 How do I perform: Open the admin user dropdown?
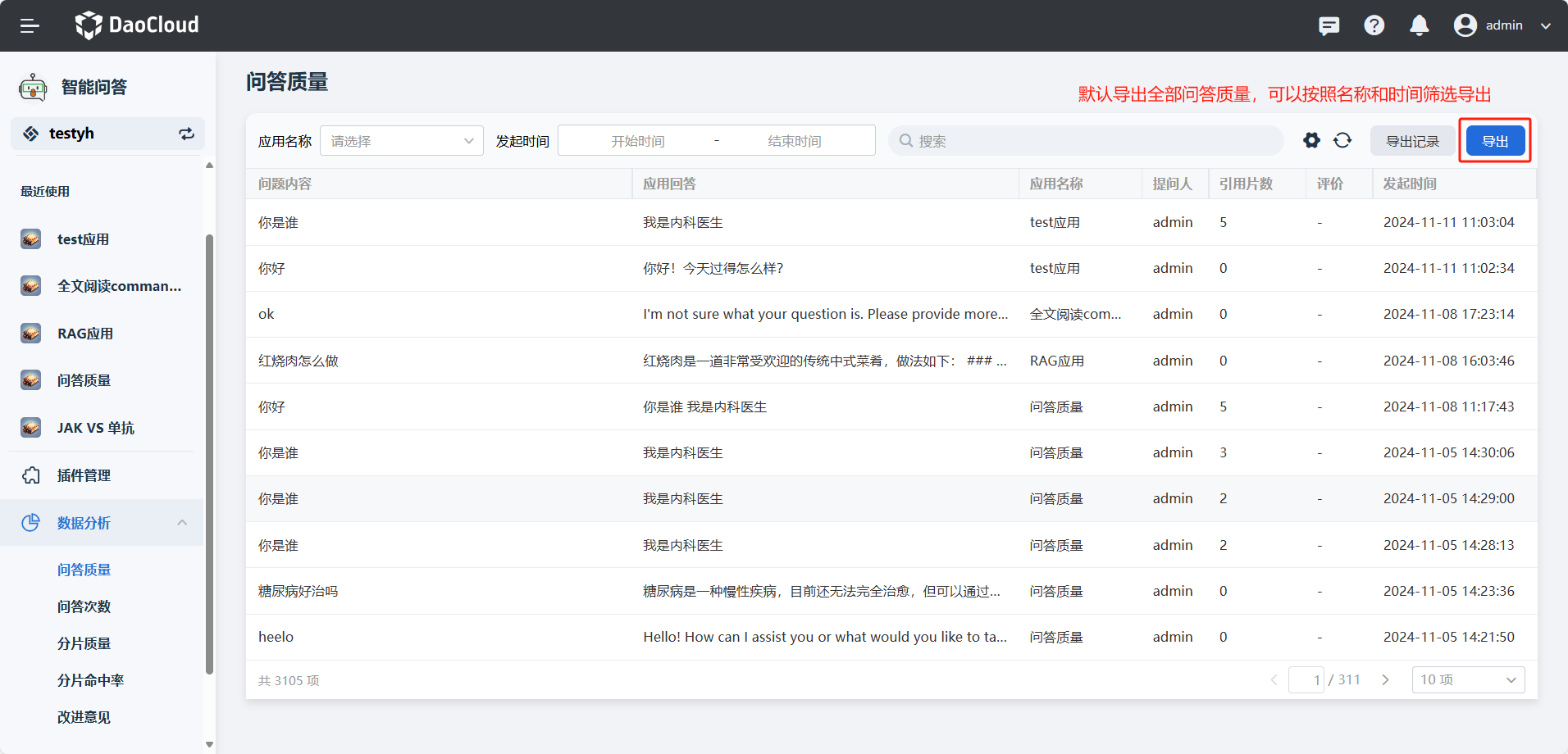(1502, 25)
